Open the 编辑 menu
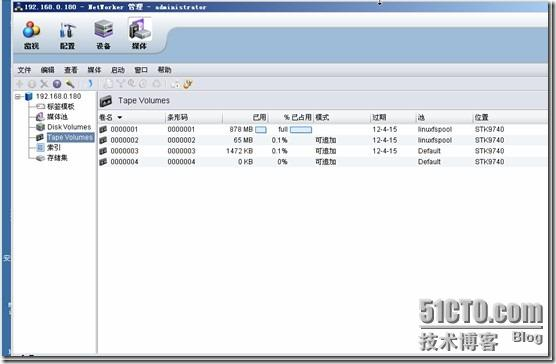This screenshot has width=556, height=364. [x=48, y=70]
